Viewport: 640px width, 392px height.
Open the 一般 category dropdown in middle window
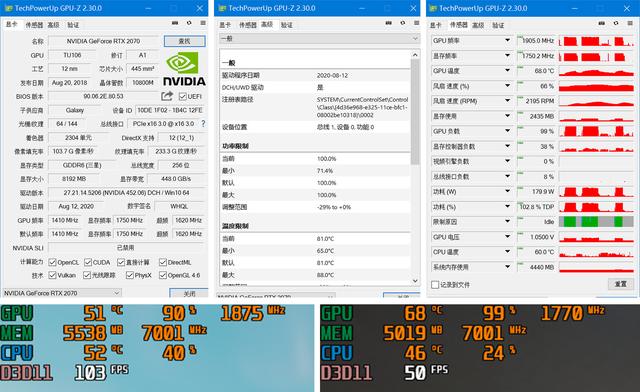[320, 38]
